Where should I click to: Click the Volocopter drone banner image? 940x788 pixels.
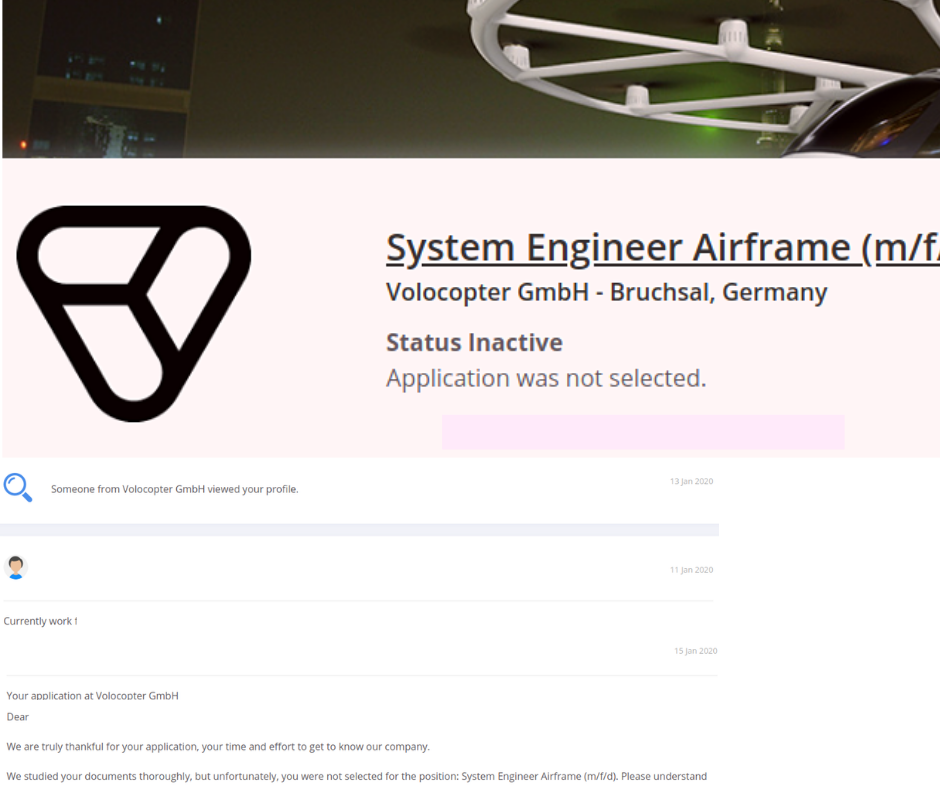(x=471, y=79)
